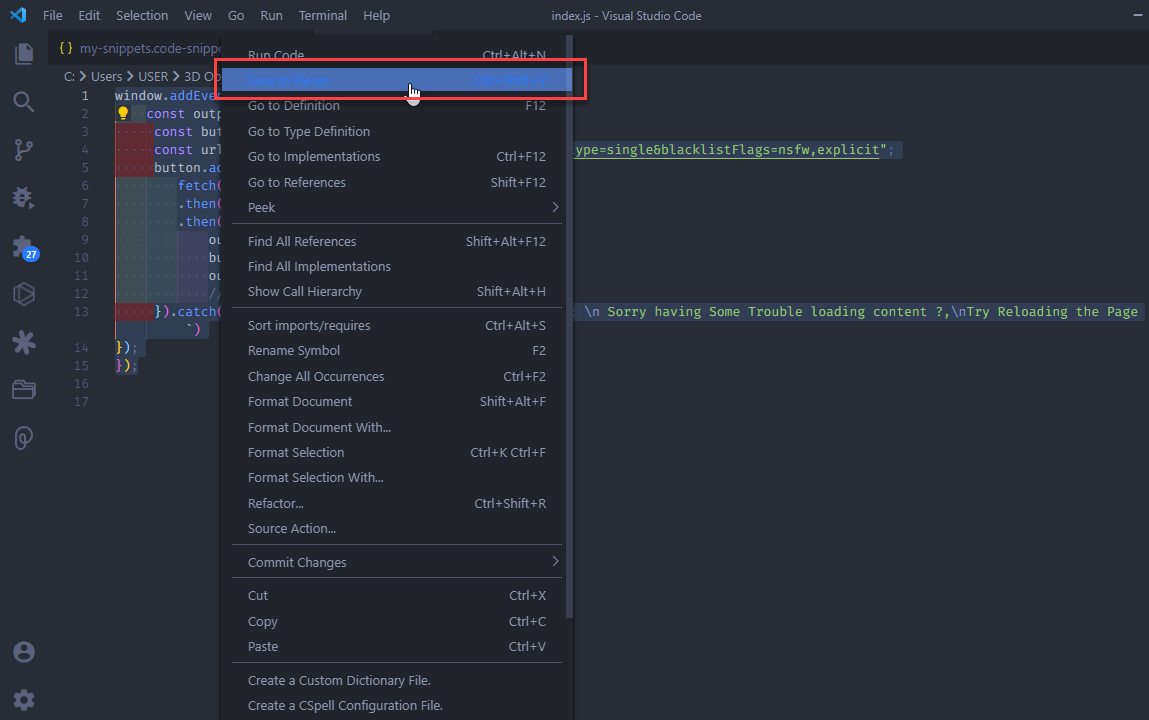Open the asterisk-shaped extension view
The width and height of the screenshot is (1149, 720).
pyautogui.click(x=24, y=342)
